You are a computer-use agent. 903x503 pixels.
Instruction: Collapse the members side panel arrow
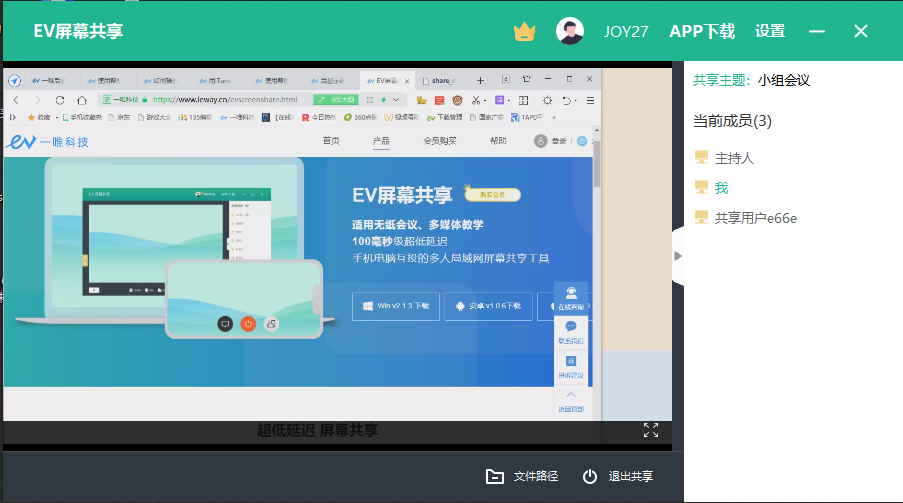678,256
